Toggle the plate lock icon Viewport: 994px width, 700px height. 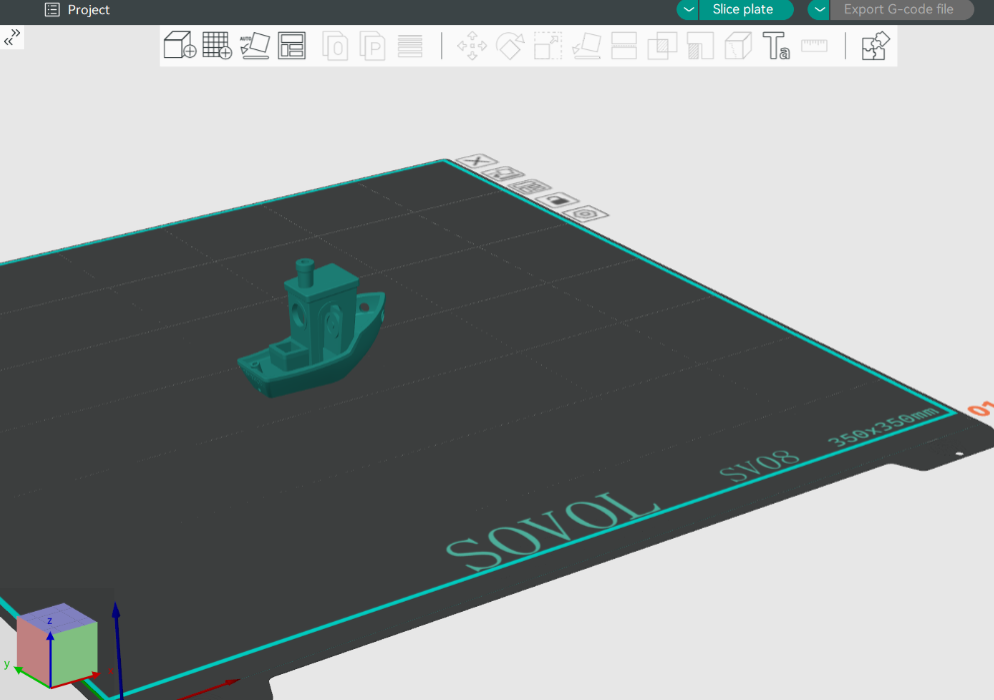pos(558,200)
